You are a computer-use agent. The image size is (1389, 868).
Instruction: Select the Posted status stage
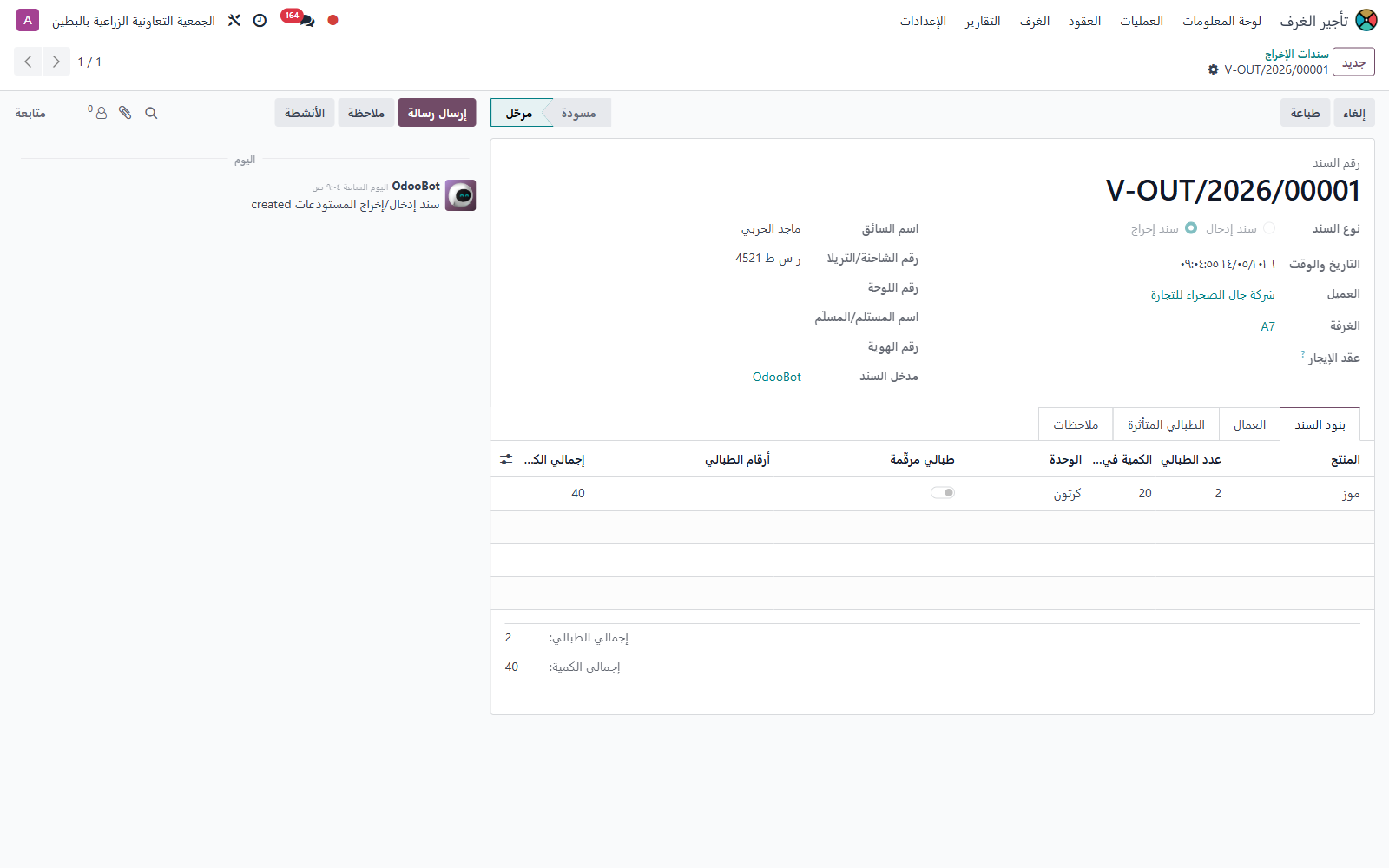[519, 113]
